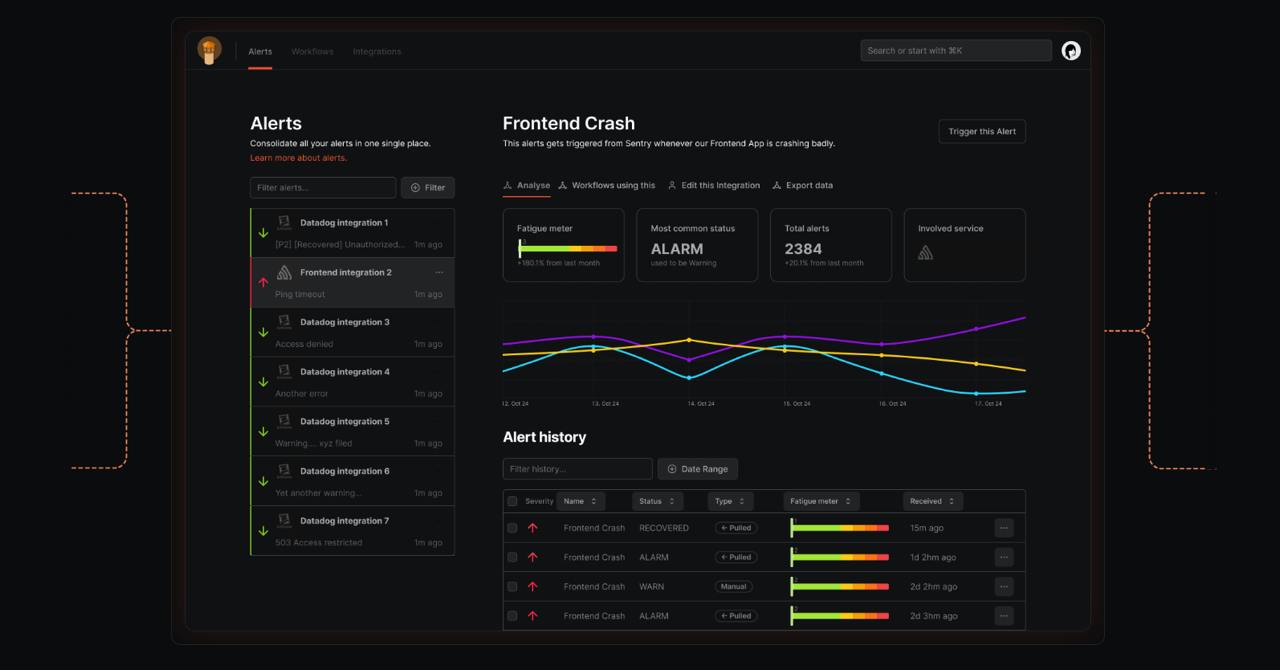Click the Total alerts 2384 card
Image resolution: width=1280 pixels, height=670 pixels.
click(x=831, y=245)
